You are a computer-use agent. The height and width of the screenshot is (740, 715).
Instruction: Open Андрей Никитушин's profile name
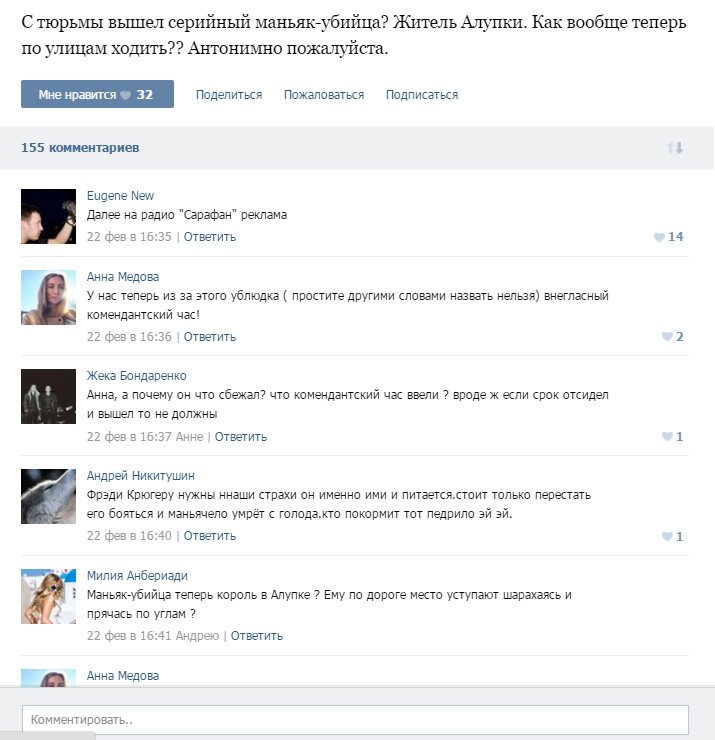(x=141, y=476)
